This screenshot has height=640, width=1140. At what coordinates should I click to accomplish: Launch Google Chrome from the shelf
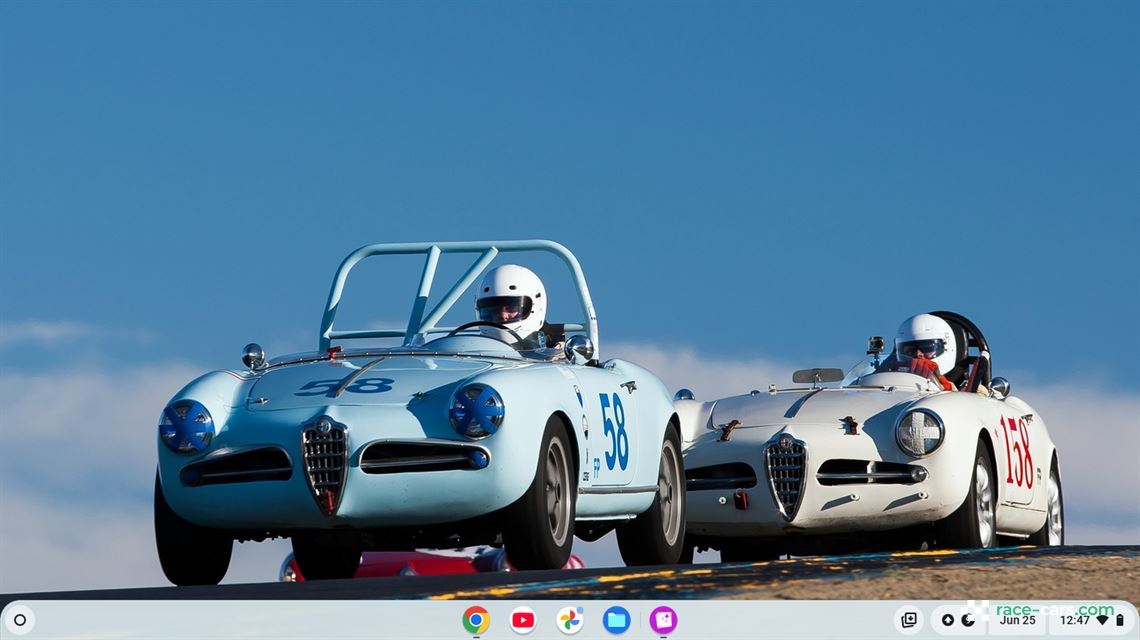[476, 620]
